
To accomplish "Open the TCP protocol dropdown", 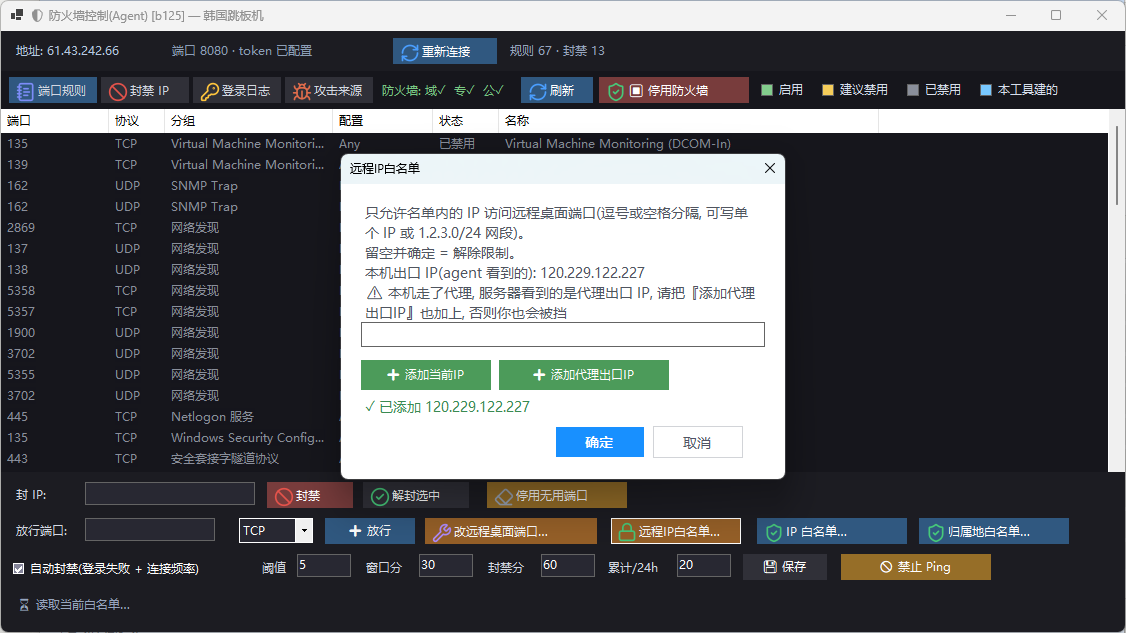I will (x=276, y=530).
